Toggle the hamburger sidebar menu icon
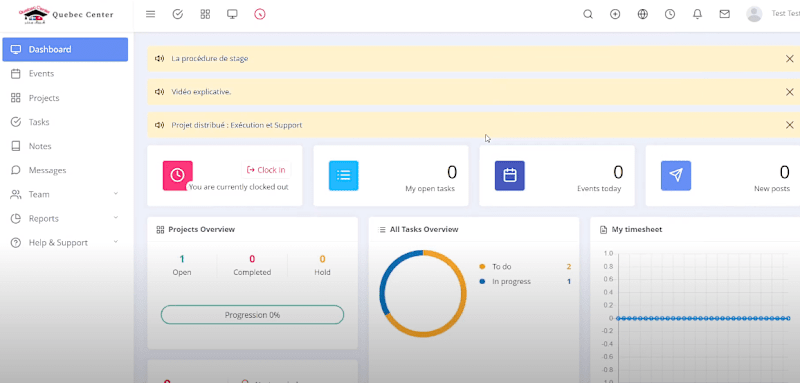Screen dimensions: 800x383 pos(151,14)
